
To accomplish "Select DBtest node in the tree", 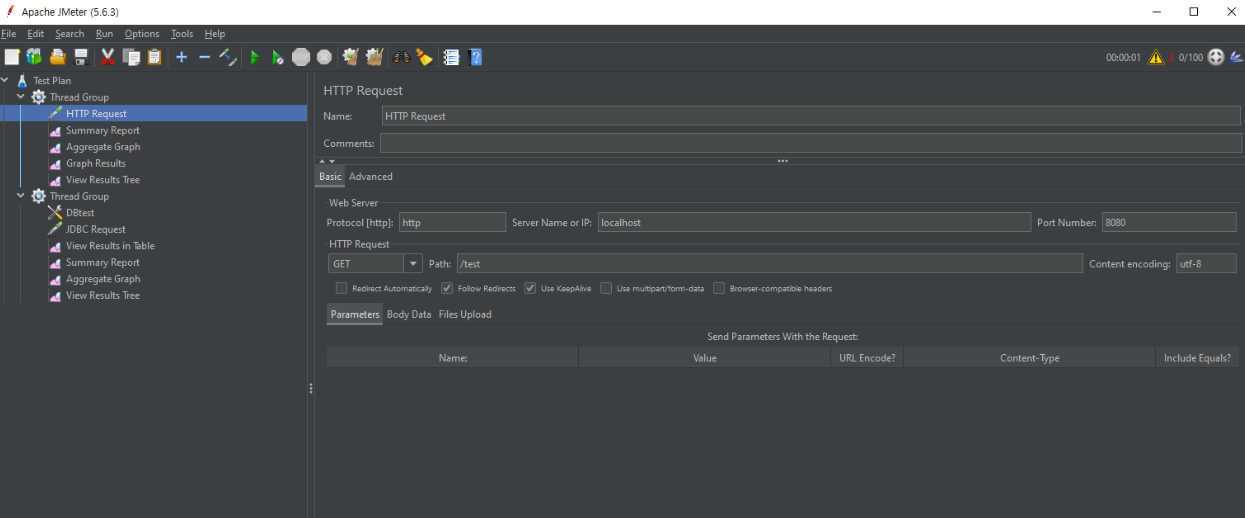I will click(80, 213).
